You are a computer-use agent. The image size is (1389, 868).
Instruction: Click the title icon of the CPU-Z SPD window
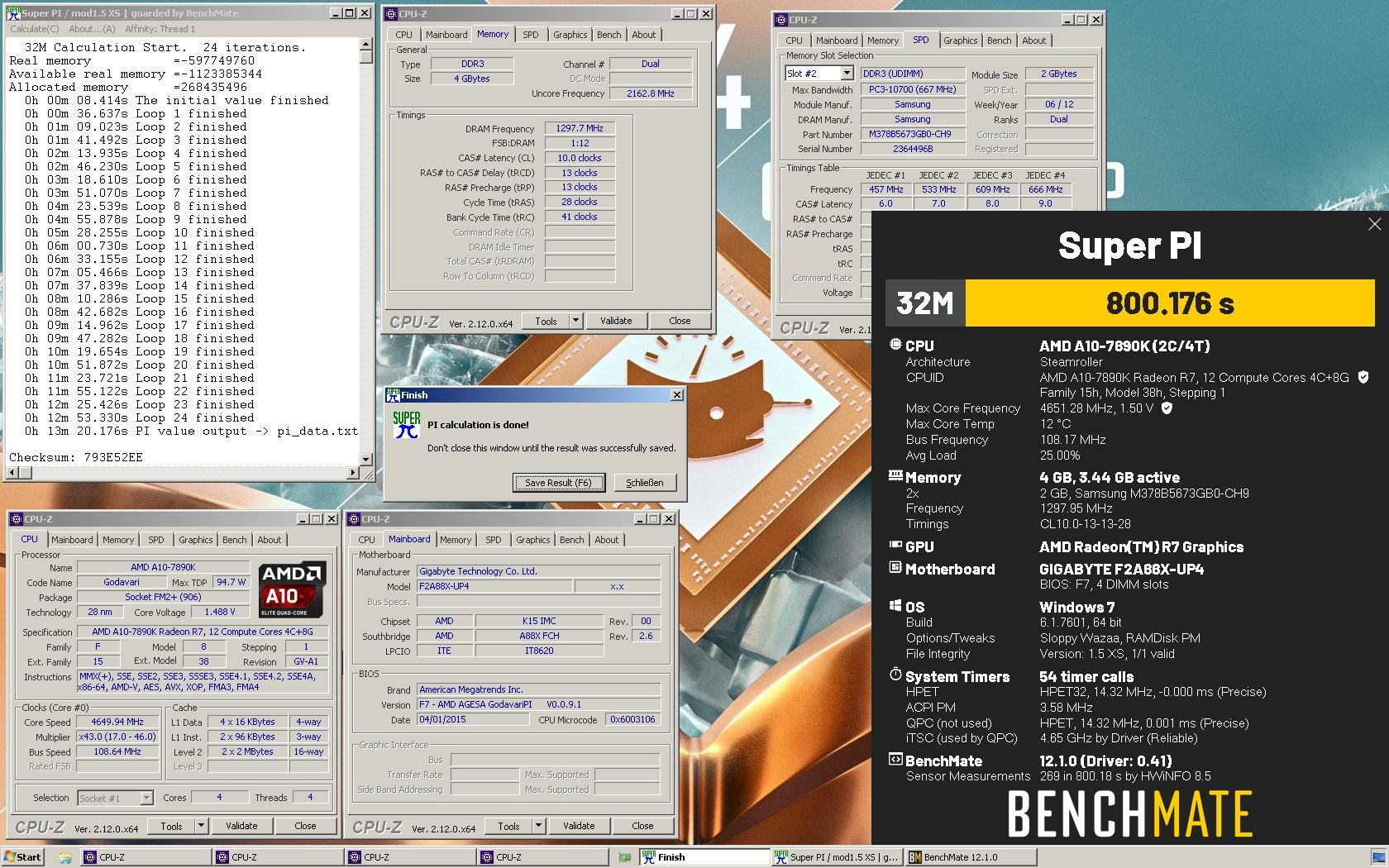[781, 19]
